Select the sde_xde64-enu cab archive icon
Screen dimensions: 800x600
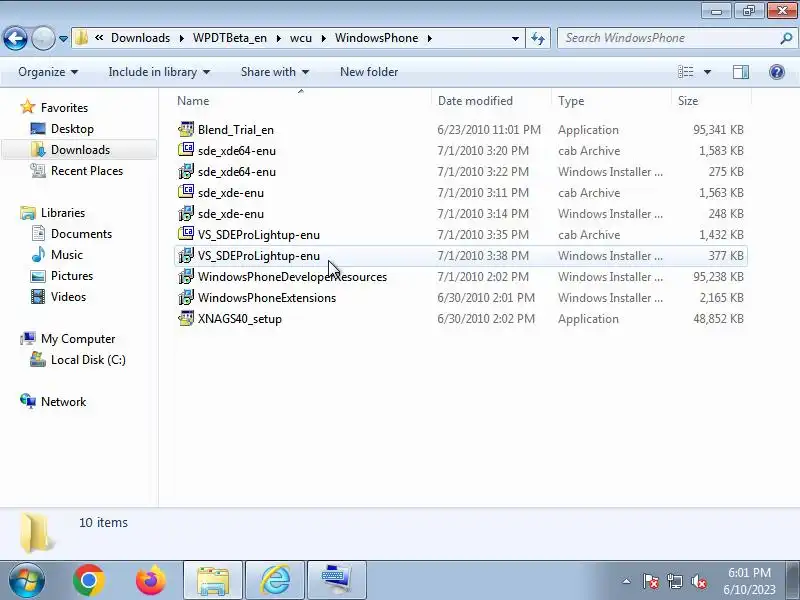(186, 151)
